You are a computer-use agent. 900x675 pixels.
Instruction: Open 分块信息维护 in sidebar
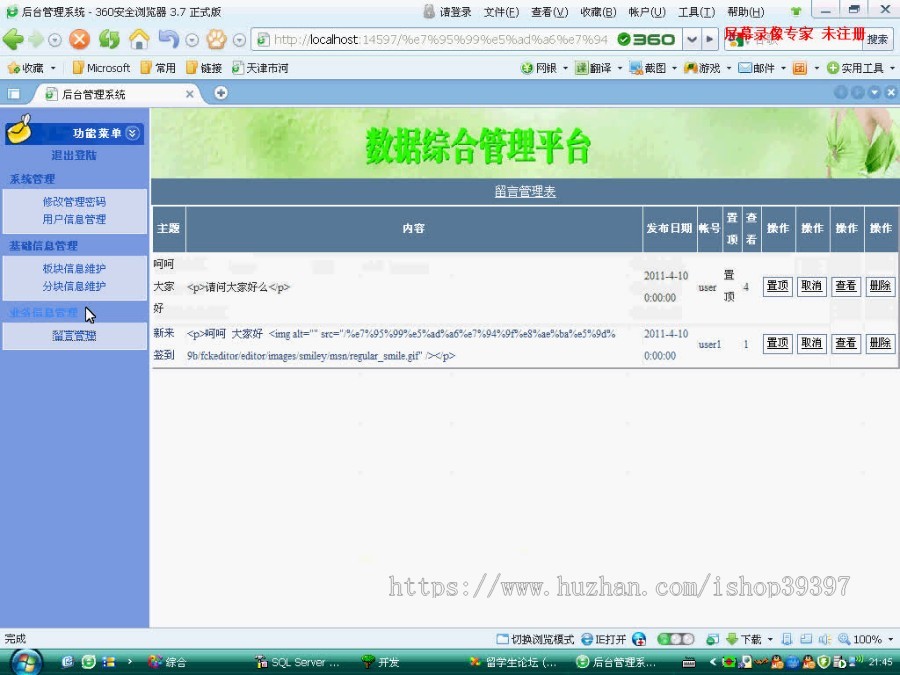(74, 286)
